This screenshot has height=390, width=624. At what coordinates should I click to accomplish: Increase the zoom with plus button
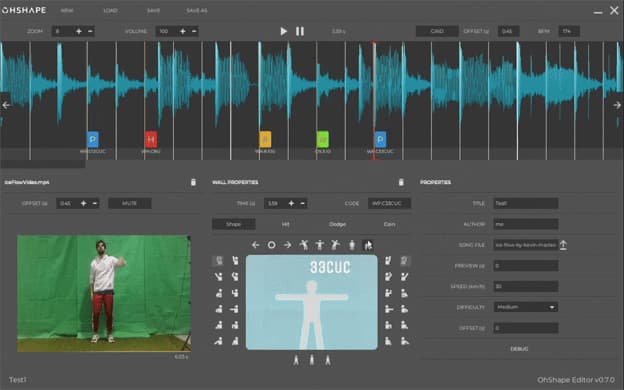point(79,31)
